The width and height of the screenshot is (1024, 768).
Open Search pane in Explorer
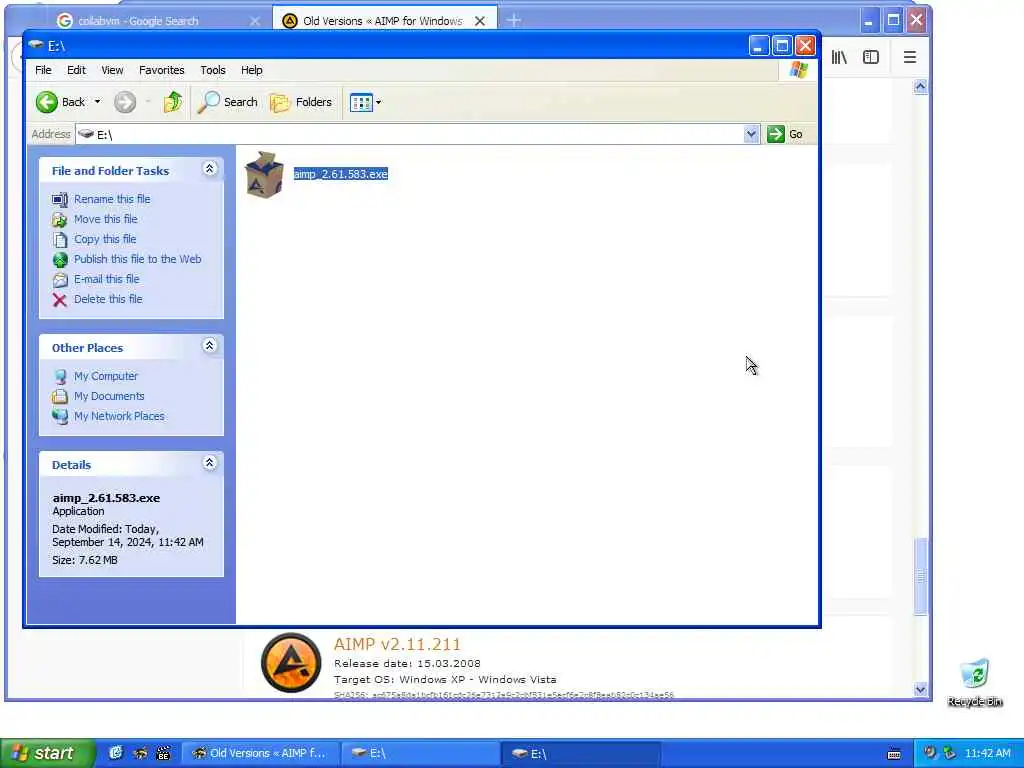coord(227,102)
